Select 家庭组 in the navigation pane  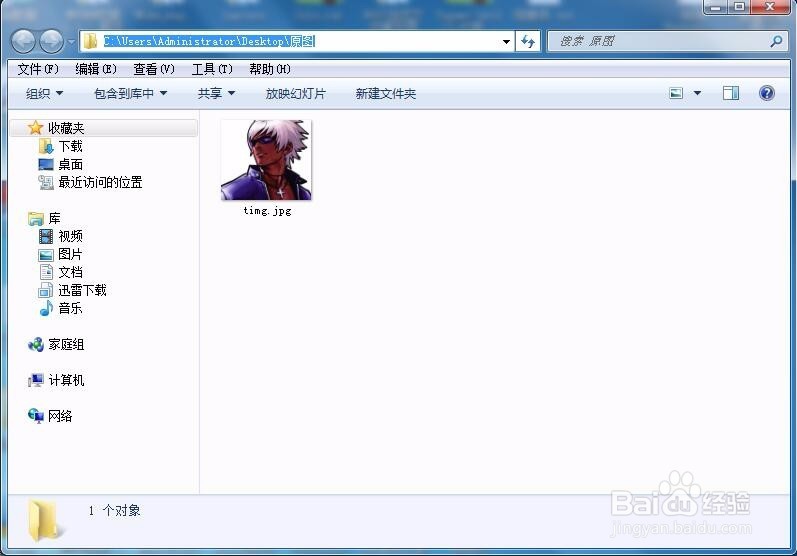click(66, 345)
